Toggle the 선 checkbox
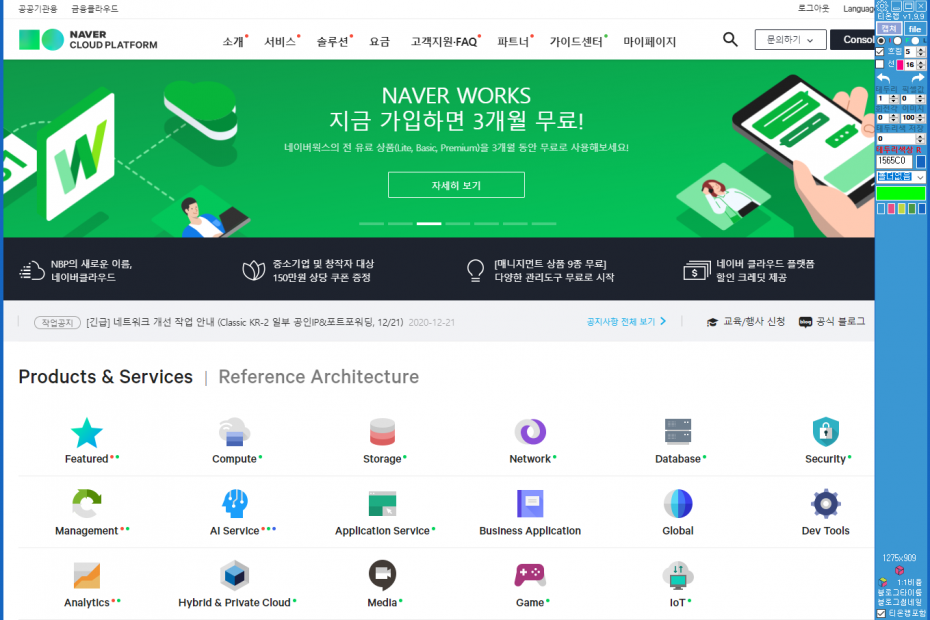The image size is (930, 620). (x=880, y=64)
